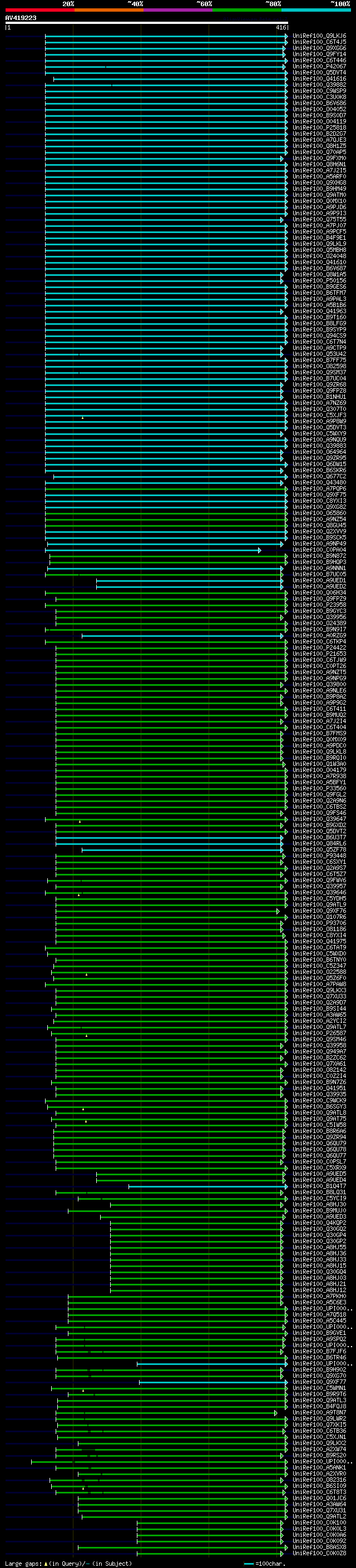This screenshot has width=356, height=1568.
Task: Choose the UniRef100_B7FMS9 row label
Action: coord(319,733)
